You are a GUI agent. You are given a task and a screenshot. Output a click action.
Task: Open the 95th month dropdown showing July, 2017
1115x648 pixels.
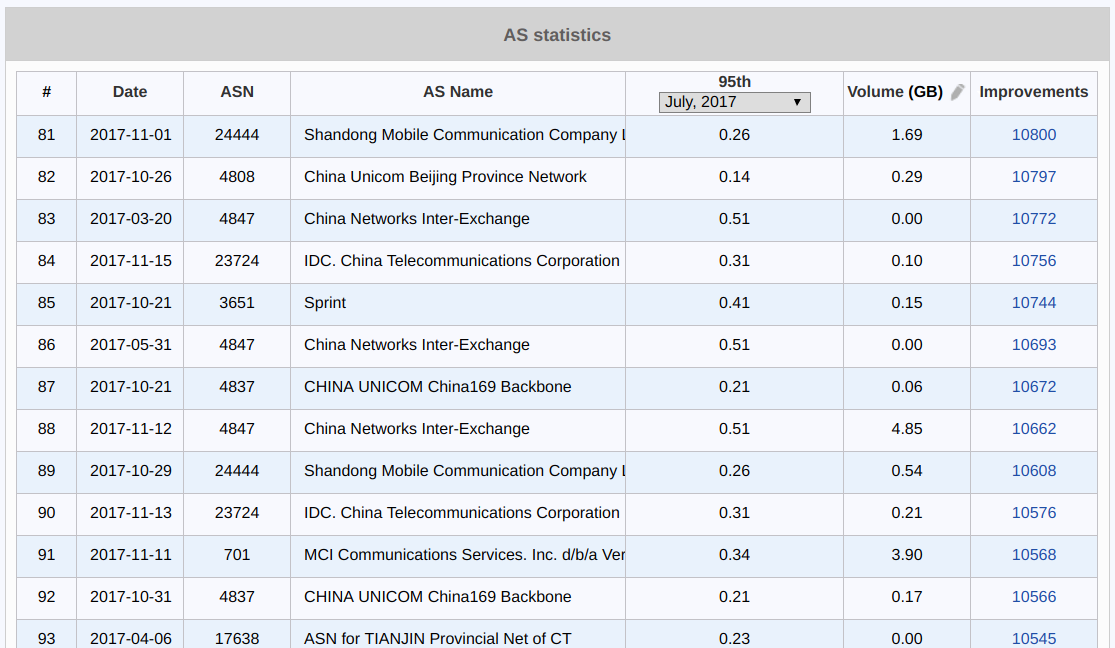click(735, 102)
